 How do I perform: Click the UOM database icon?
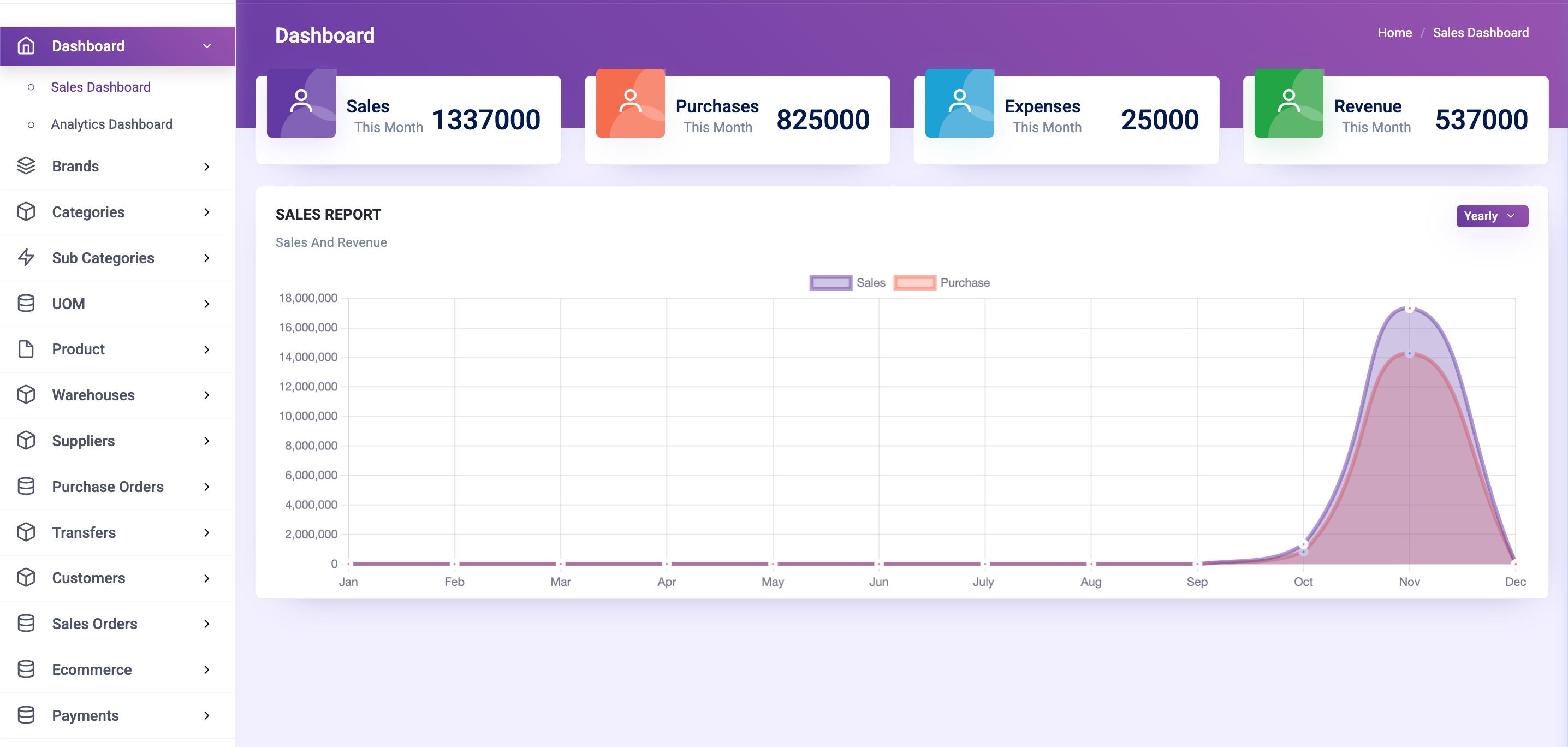click(26, 303)
